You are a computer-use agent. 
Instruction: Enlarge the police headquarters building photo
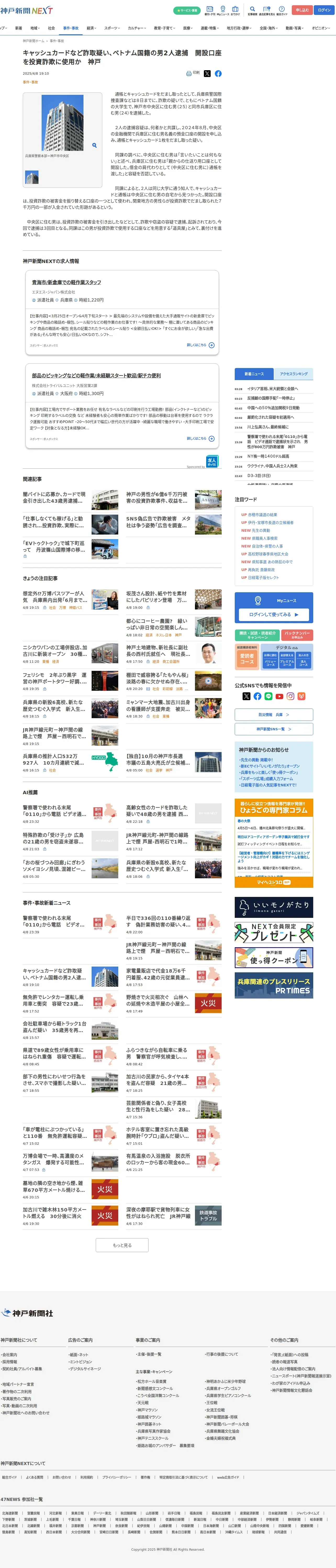[63, 122]
